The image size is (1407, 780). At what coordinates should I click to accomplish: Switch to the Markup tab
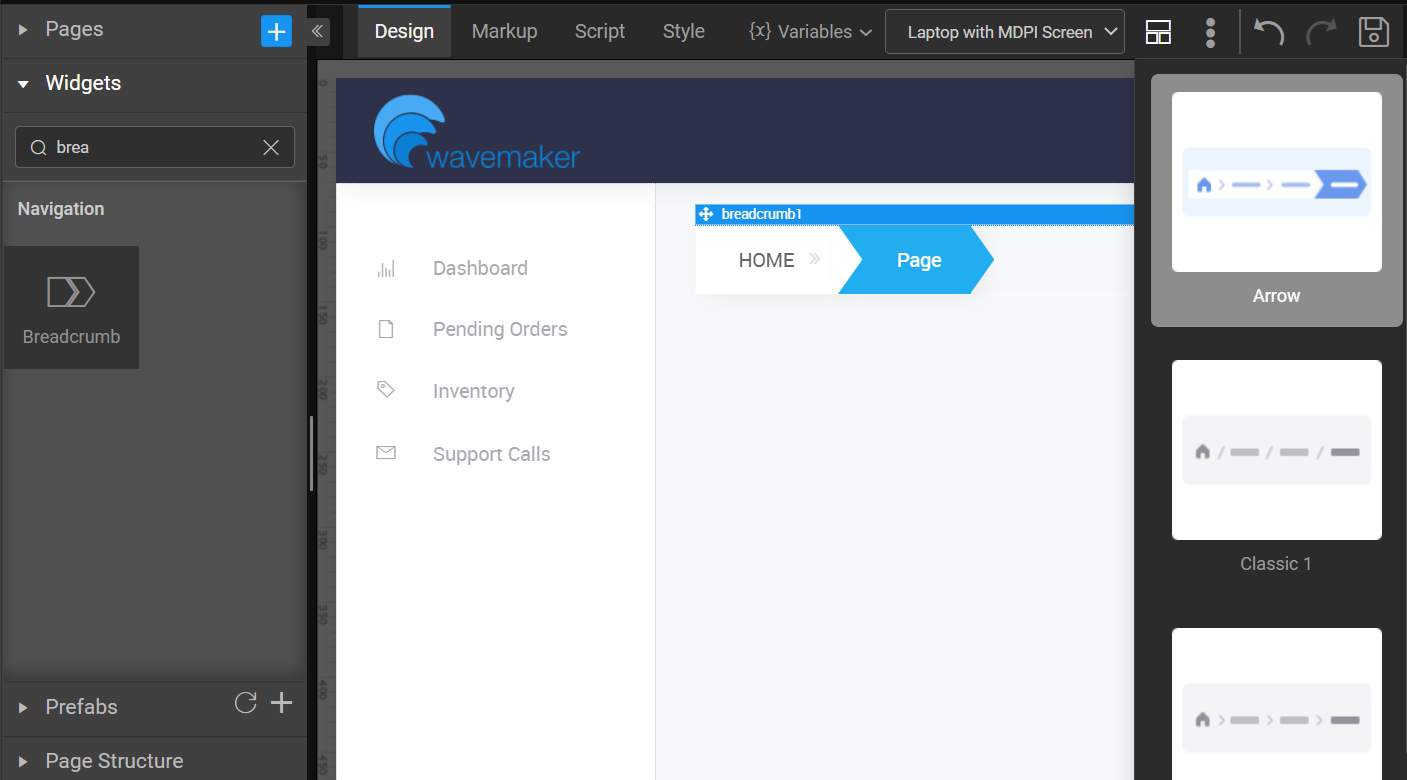pyautogui.click(x=504, y=32)
